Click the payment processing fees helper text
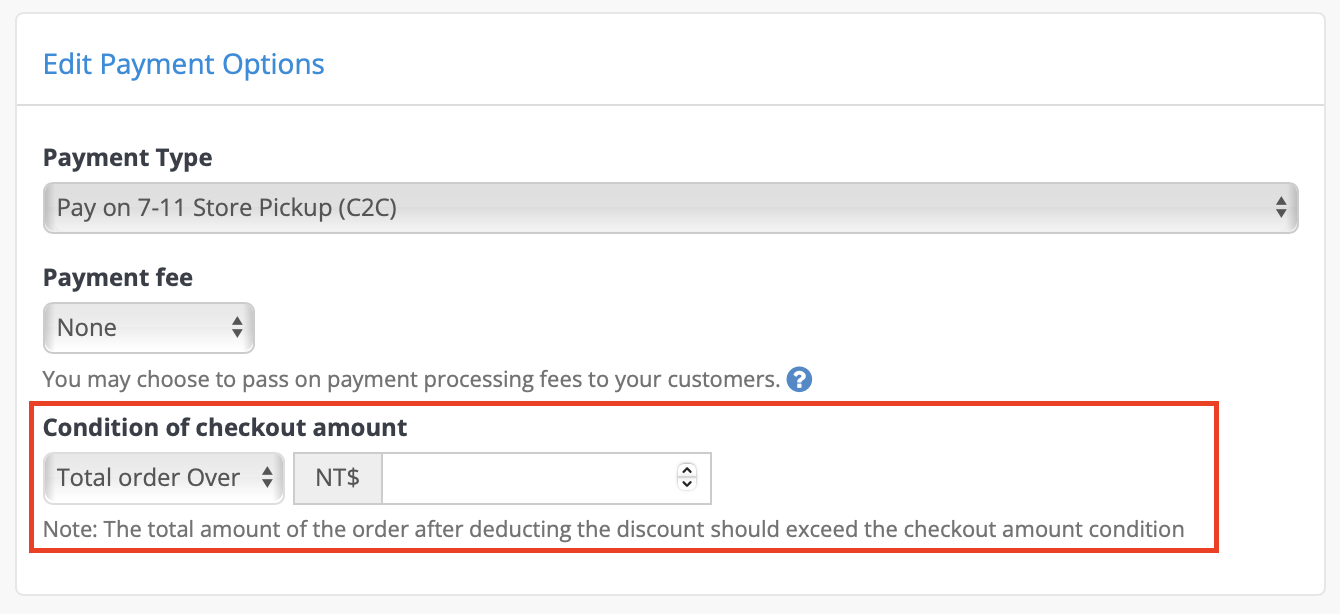The width and height of the screenshot is (1340, 614). pos(411,380)
